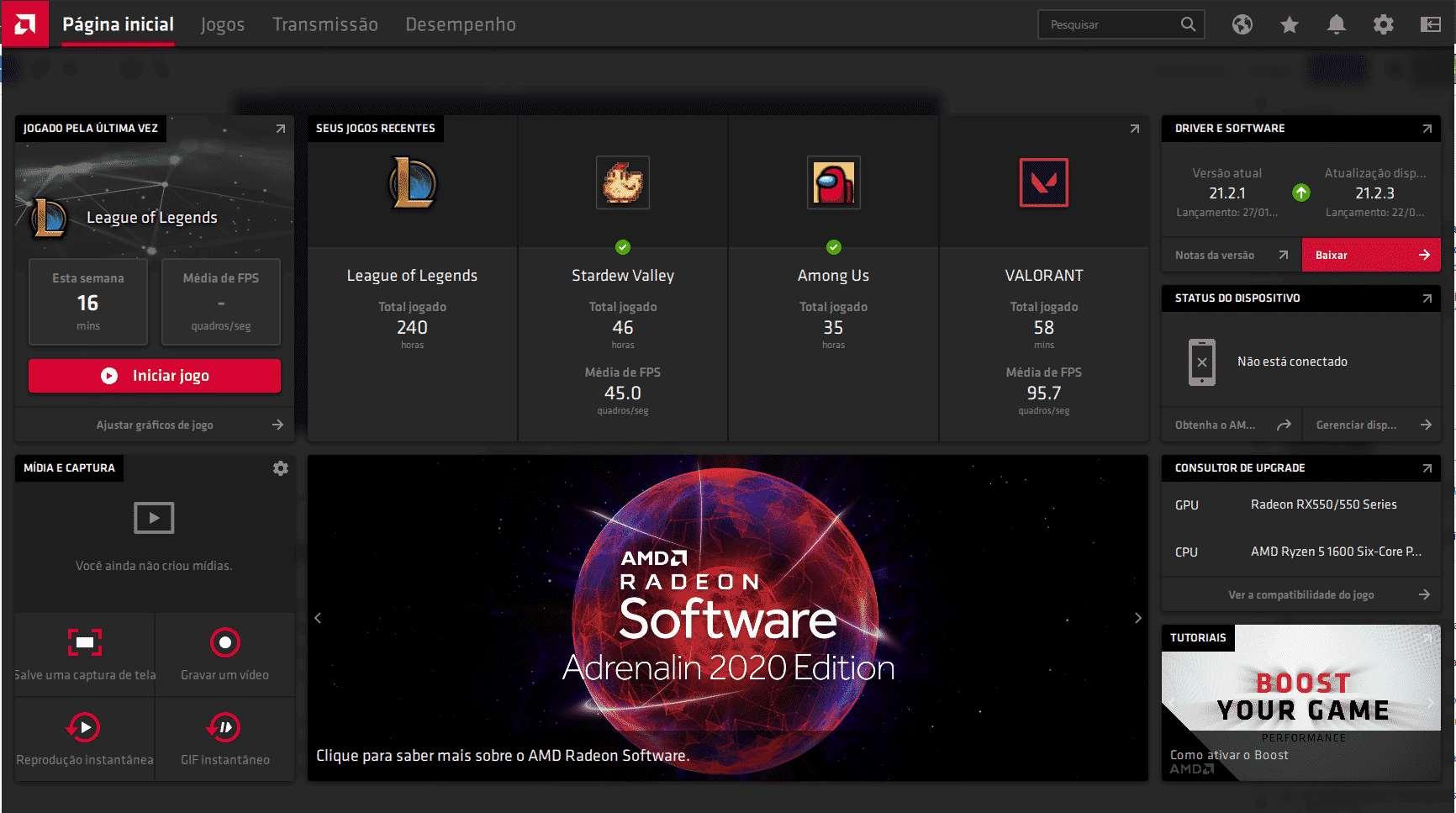
Task: Start Gravar um vídeo record icon
Action: pos(225,642)
